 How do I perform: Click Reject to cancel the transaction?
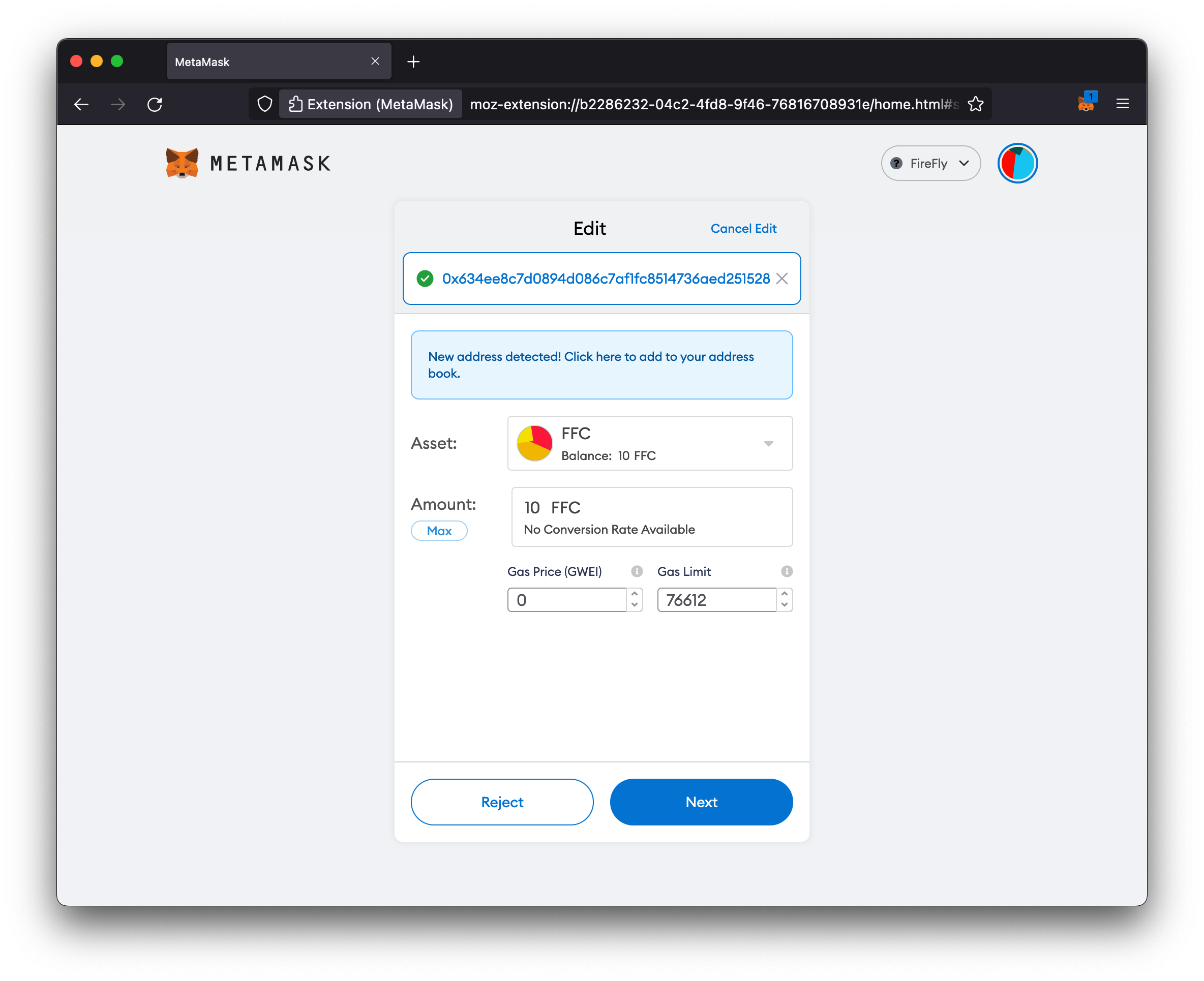point(501,801)
